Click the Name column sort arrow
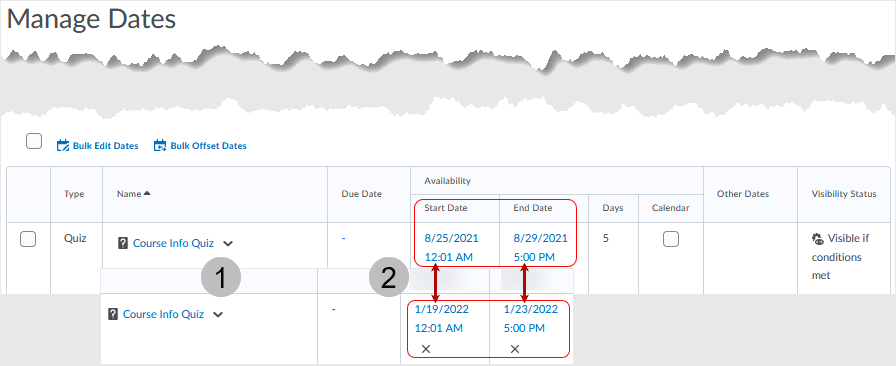The image size is (896, 366). coord(147,194)
